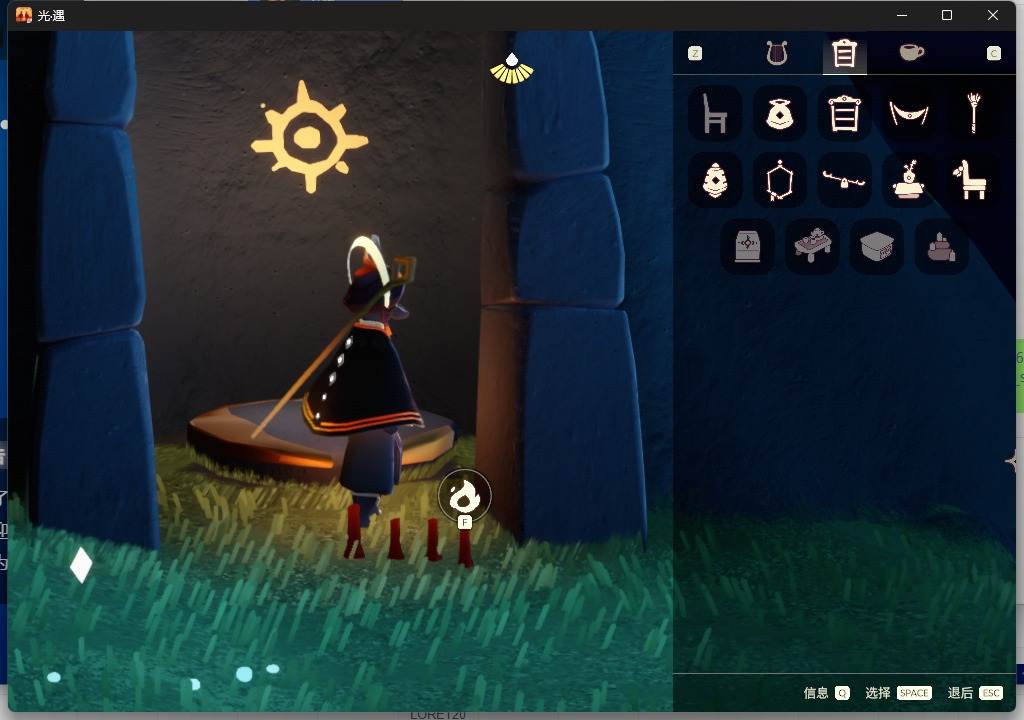Select the hexagonal hoop frame prop
This screenshot has height=720, width=1024.
click(x=780, y=180)
